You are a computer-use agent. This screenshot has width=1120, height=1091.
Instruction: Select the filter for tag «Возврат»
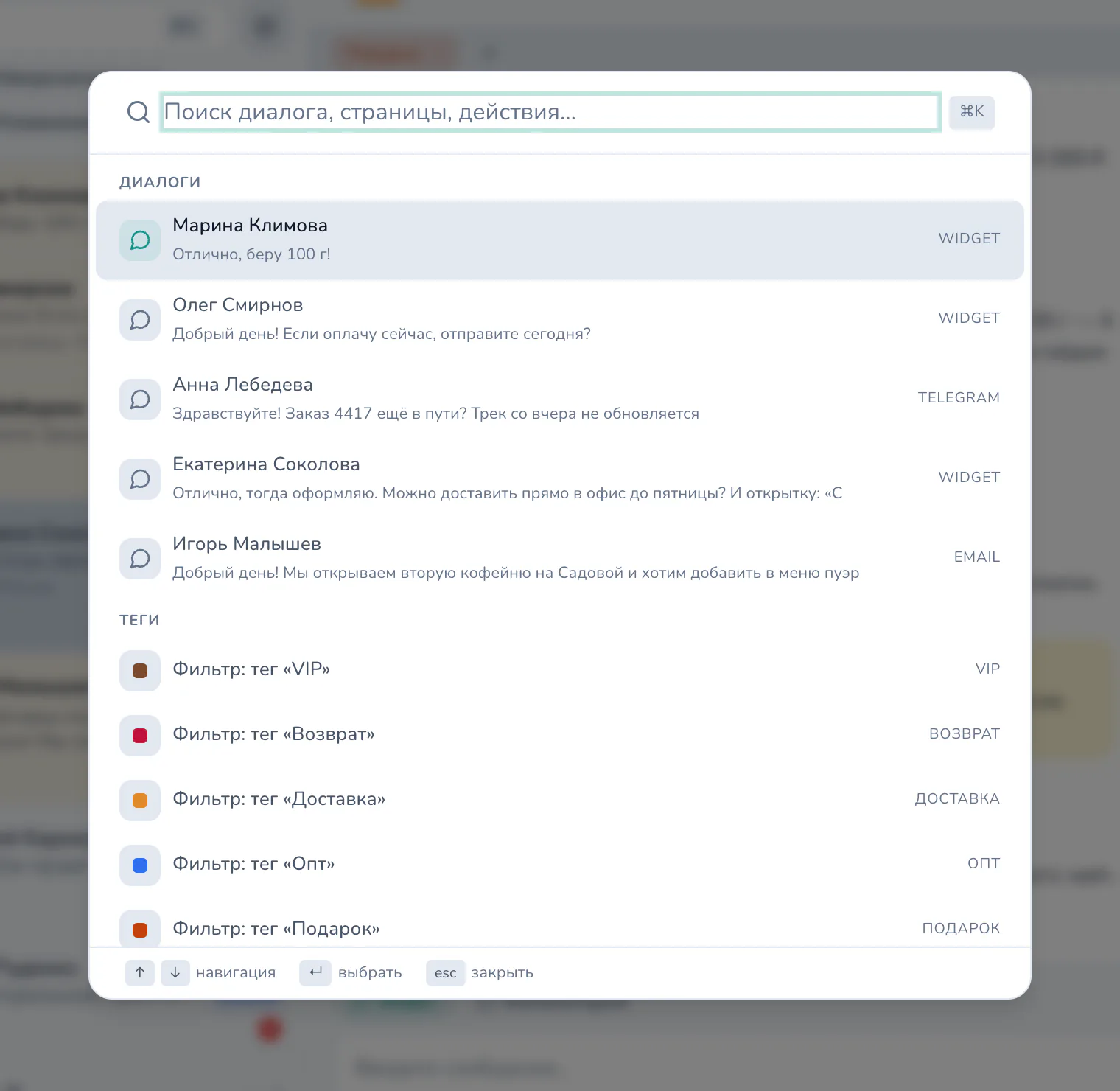pos(560,735)
